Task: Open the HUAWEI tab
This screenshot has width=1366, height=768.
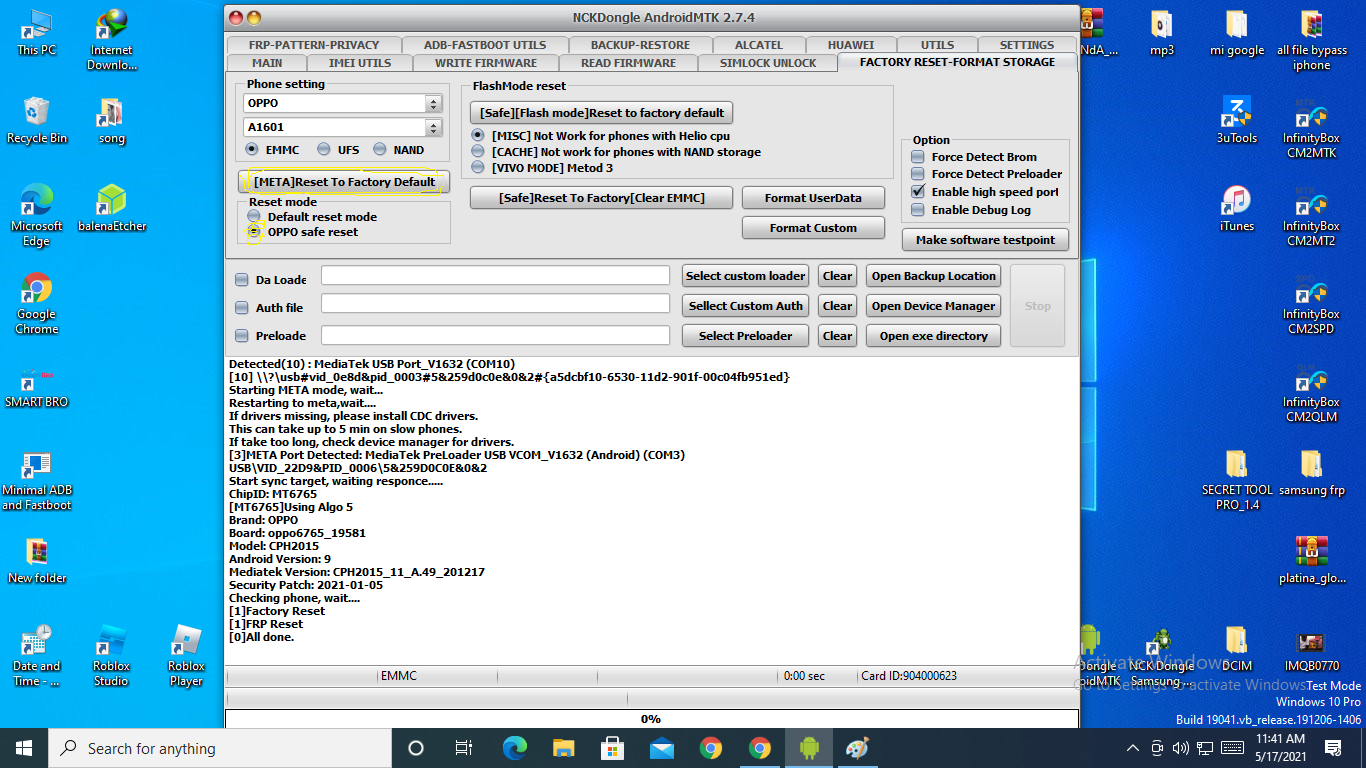Action: click(x=851, y=44)
